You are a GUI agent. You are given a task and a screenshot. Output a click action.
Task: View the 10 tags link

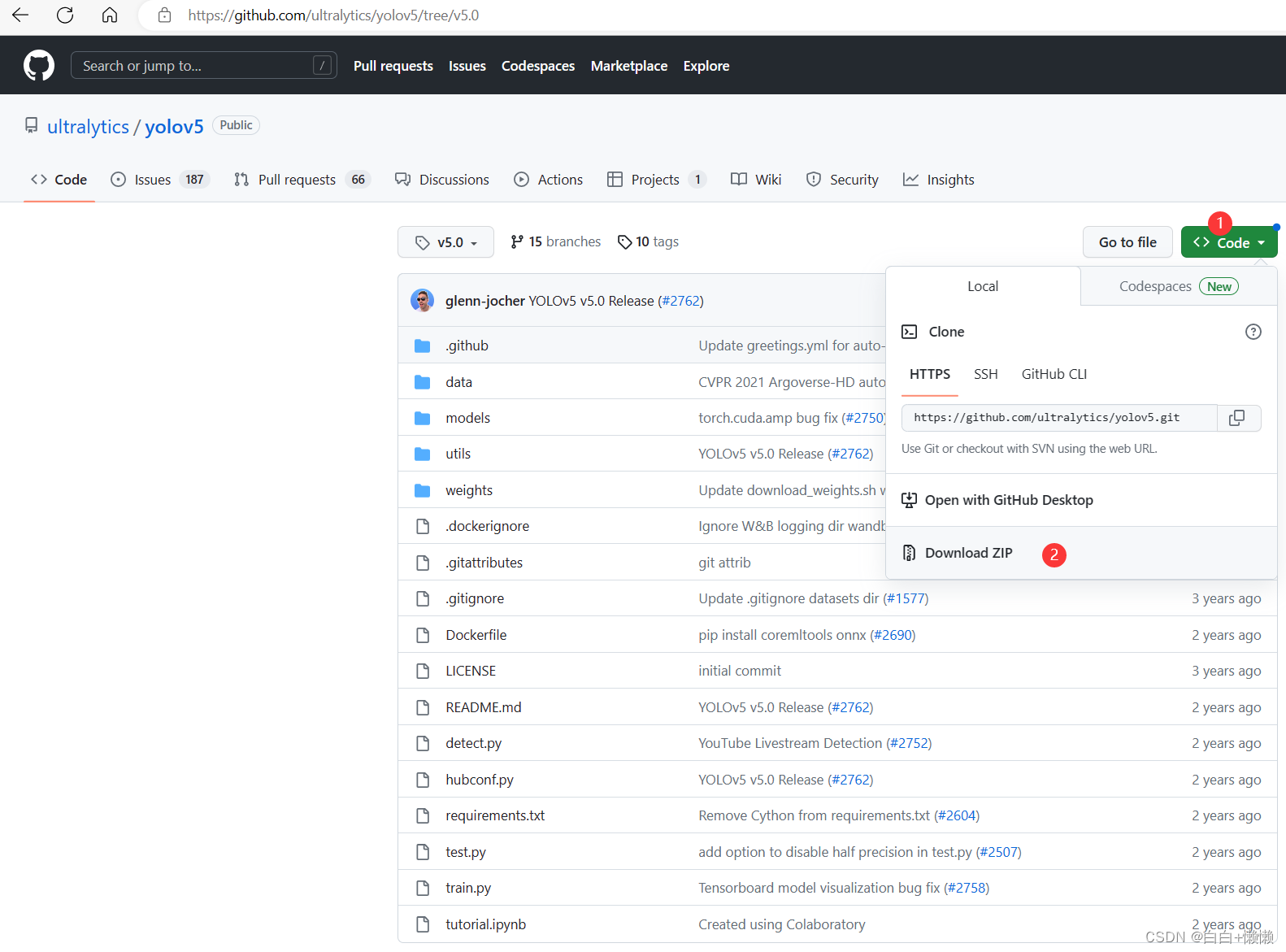pos(648,241)
